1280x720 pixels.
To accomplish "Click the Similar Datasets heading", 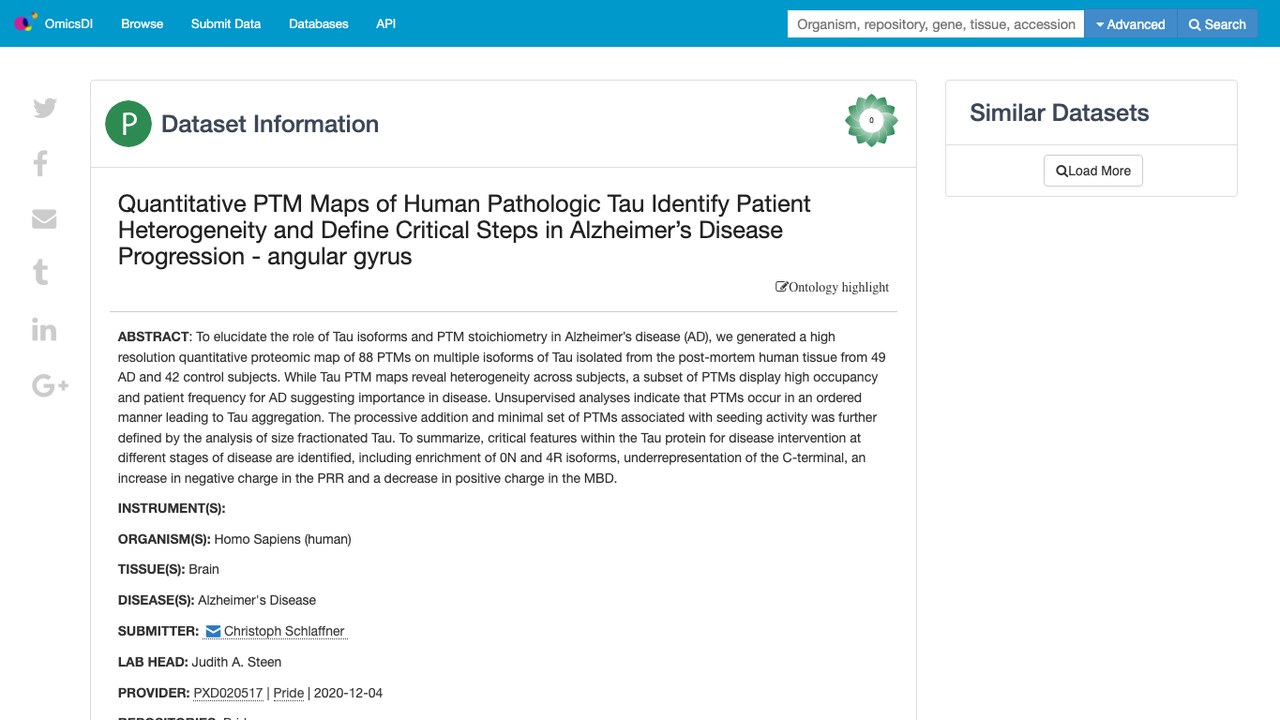I will point(1059,113).
